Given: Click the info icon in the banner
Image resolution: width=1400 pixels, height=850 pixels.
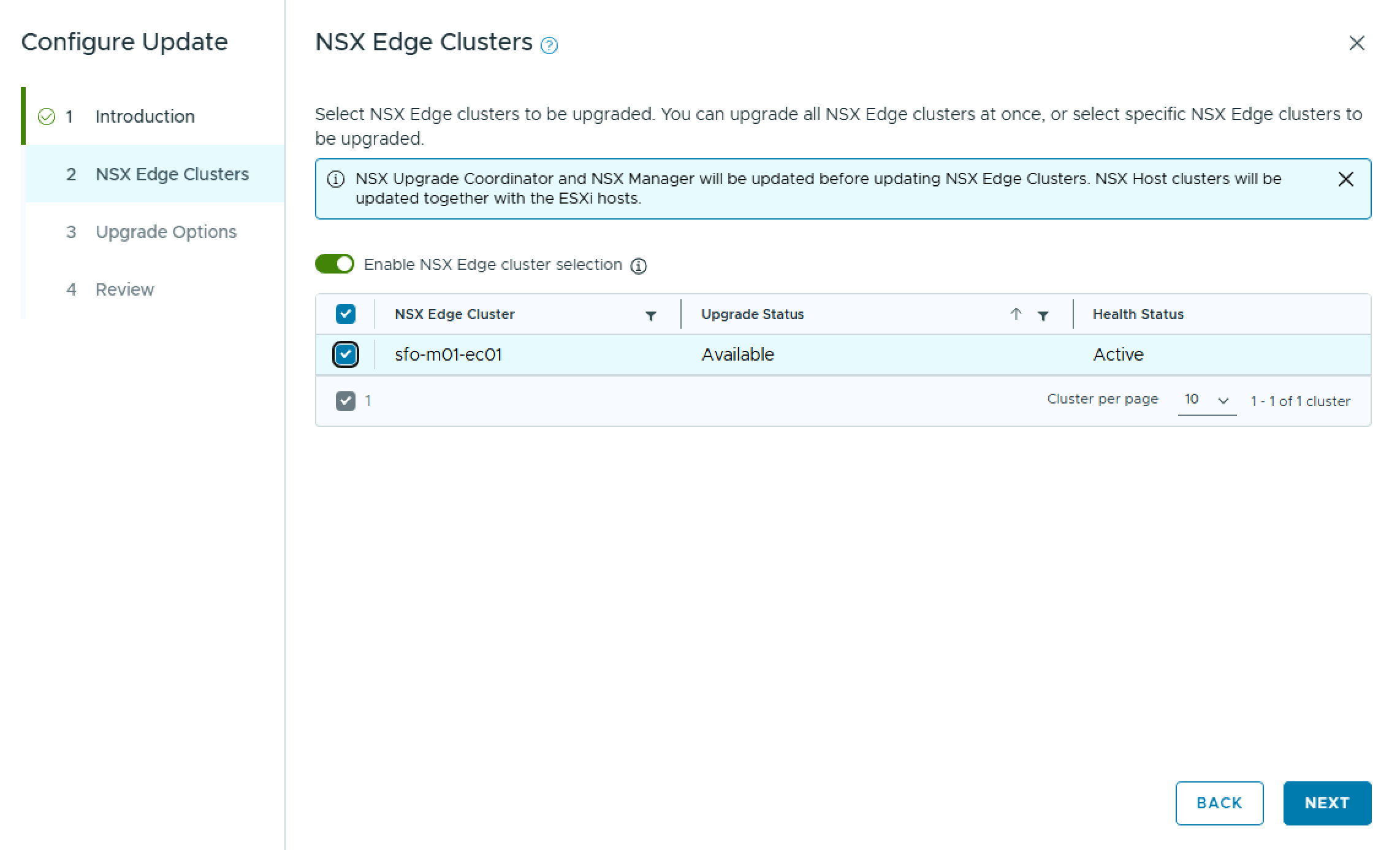Looking at the screenshot, I should 335,180.
